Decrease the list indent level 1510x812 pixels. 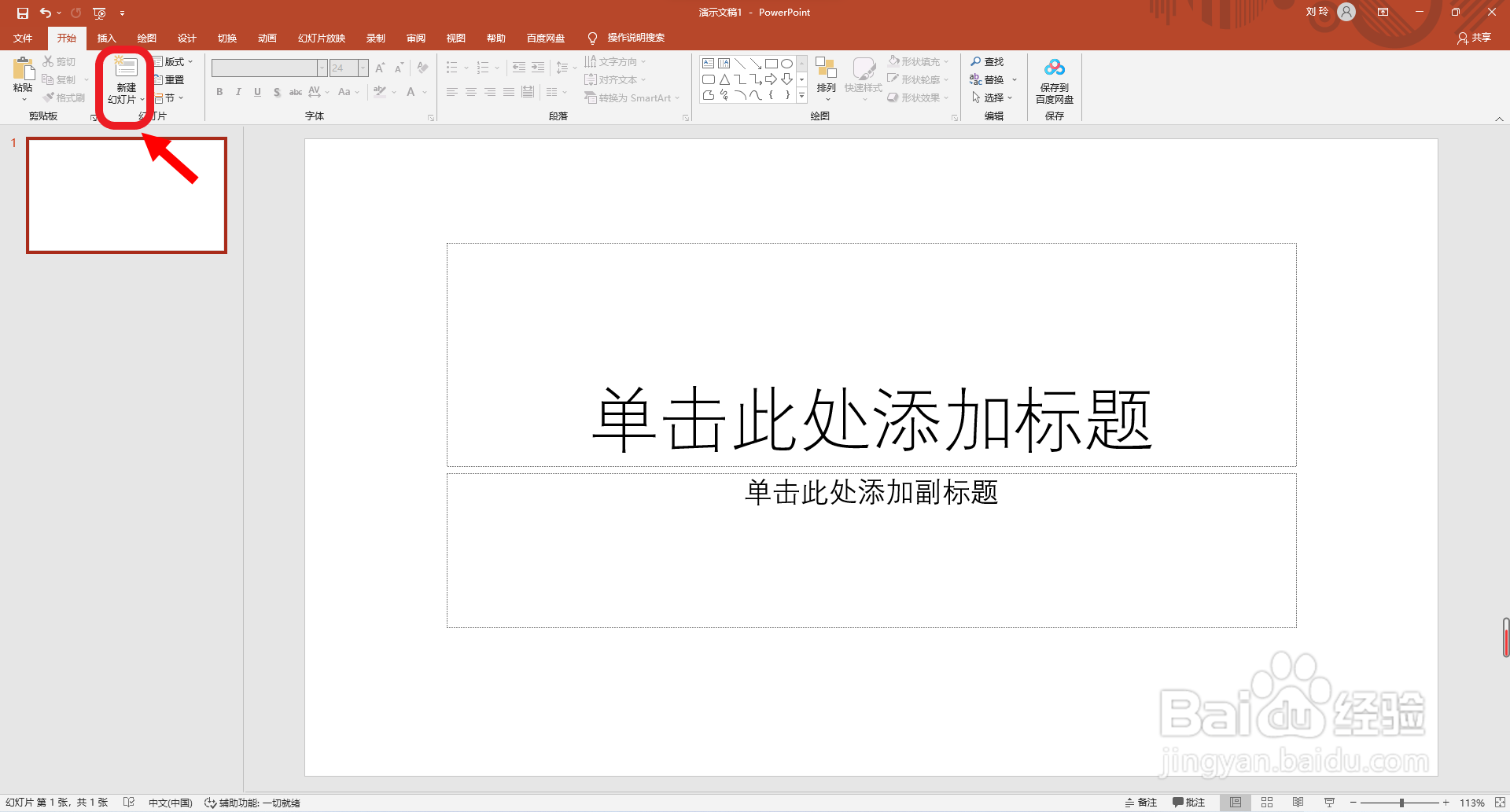[519, 68]
